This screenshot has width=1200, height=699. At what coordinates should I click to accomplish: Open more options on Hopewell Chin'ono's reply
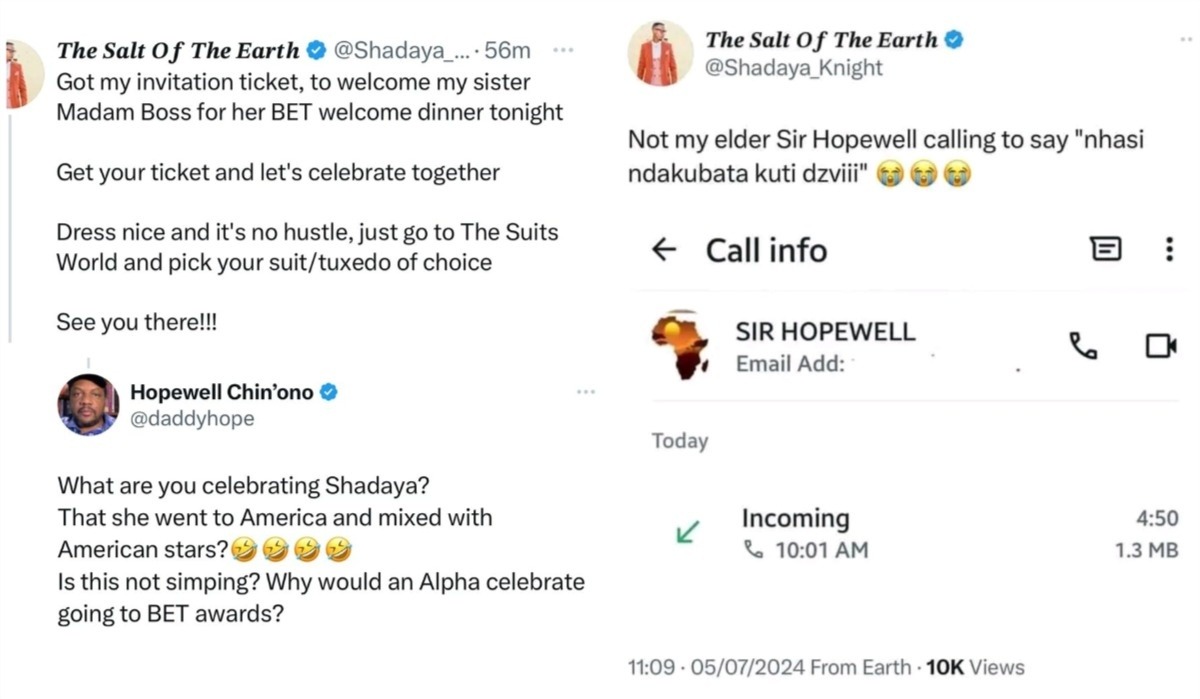tap(586, 392)
